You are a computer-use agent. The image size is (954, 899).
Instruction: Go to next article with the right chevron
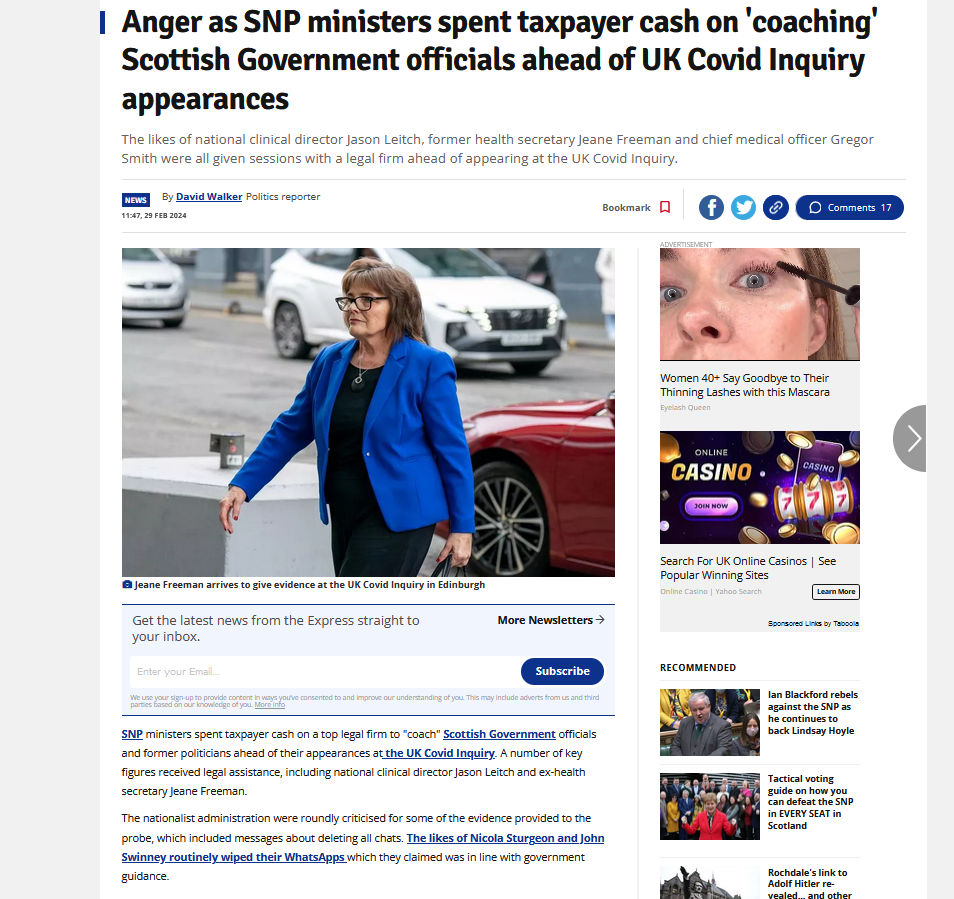[911, 438]
